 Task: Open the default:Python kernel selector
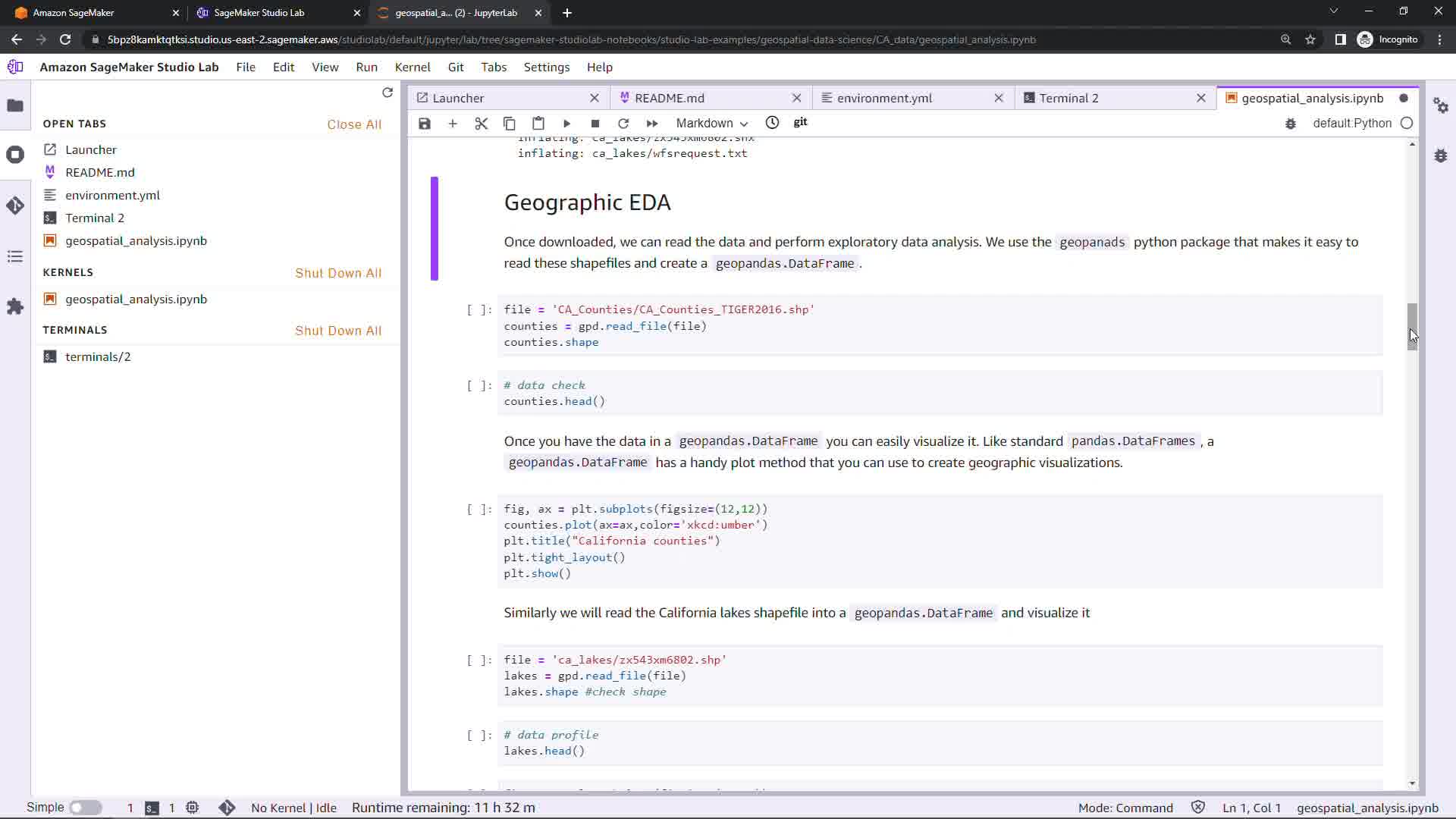[x=1352, y=124]
